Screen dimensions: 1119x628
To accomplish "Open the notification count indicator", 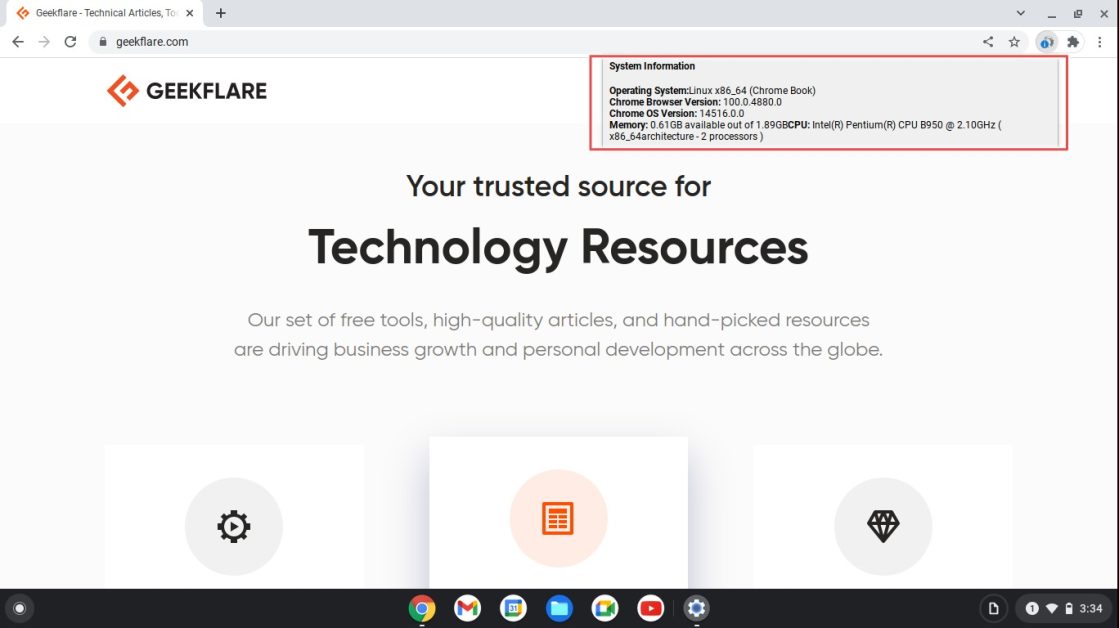I will click(x=1032, y=609).
